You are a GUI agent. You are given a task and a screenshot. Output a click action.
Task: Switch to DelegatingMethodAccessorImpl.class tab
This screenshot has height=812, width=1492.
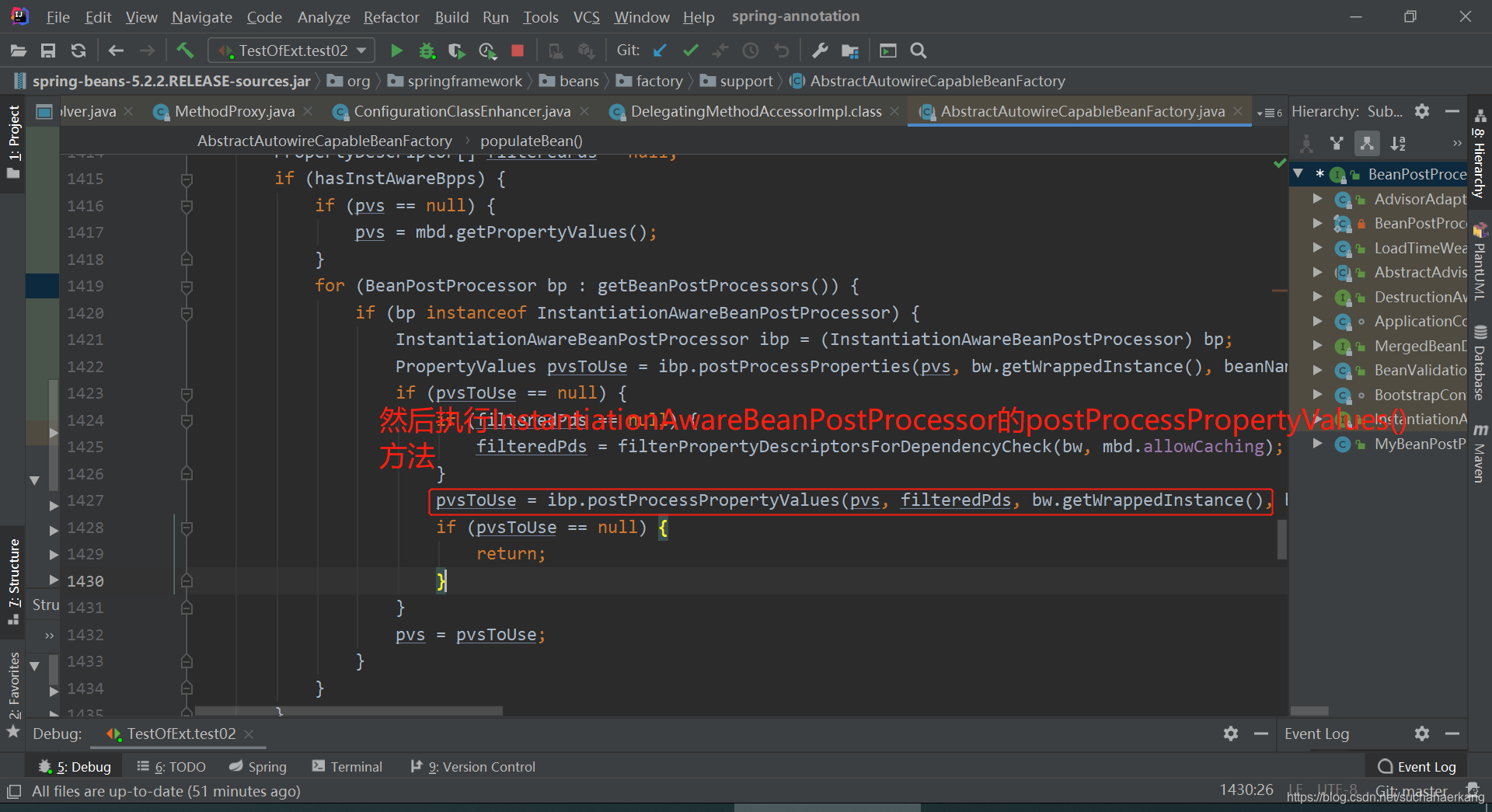pos(756,111)
